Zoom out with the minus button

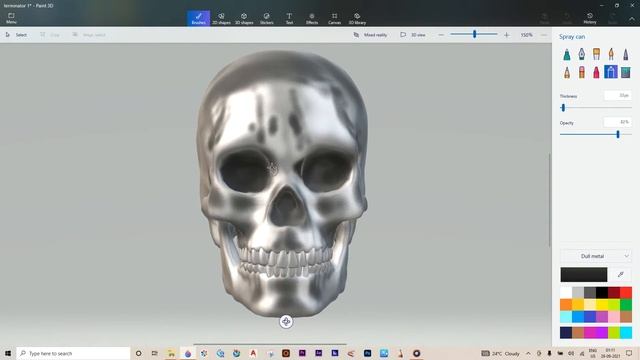click(441, 35)
